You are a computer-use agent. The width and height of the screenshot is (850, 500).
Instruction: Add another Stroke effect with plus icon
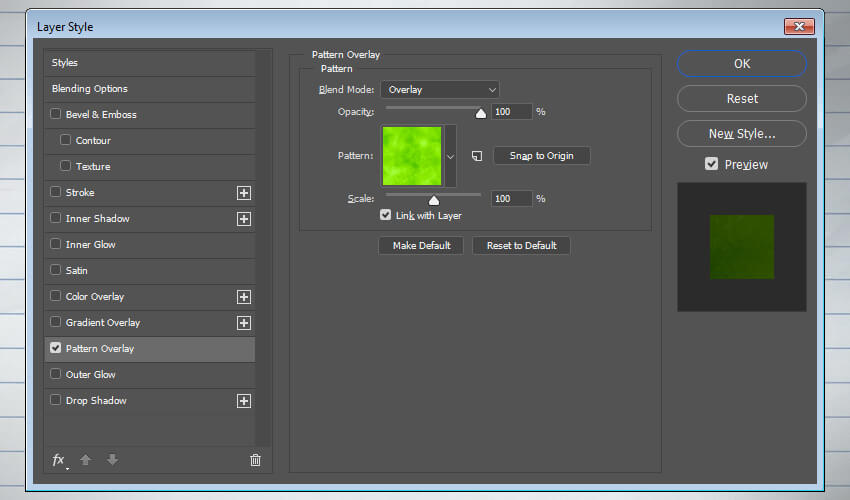coord(244,193)
